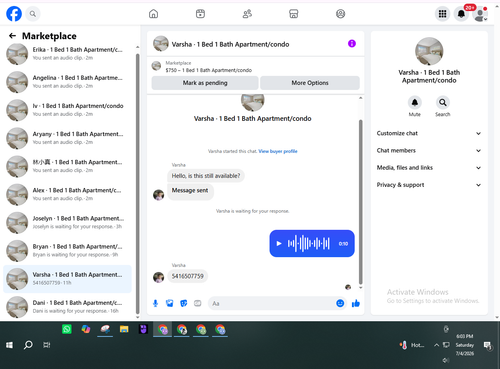Open File Explorer from taskbar

tap(124, 329)
